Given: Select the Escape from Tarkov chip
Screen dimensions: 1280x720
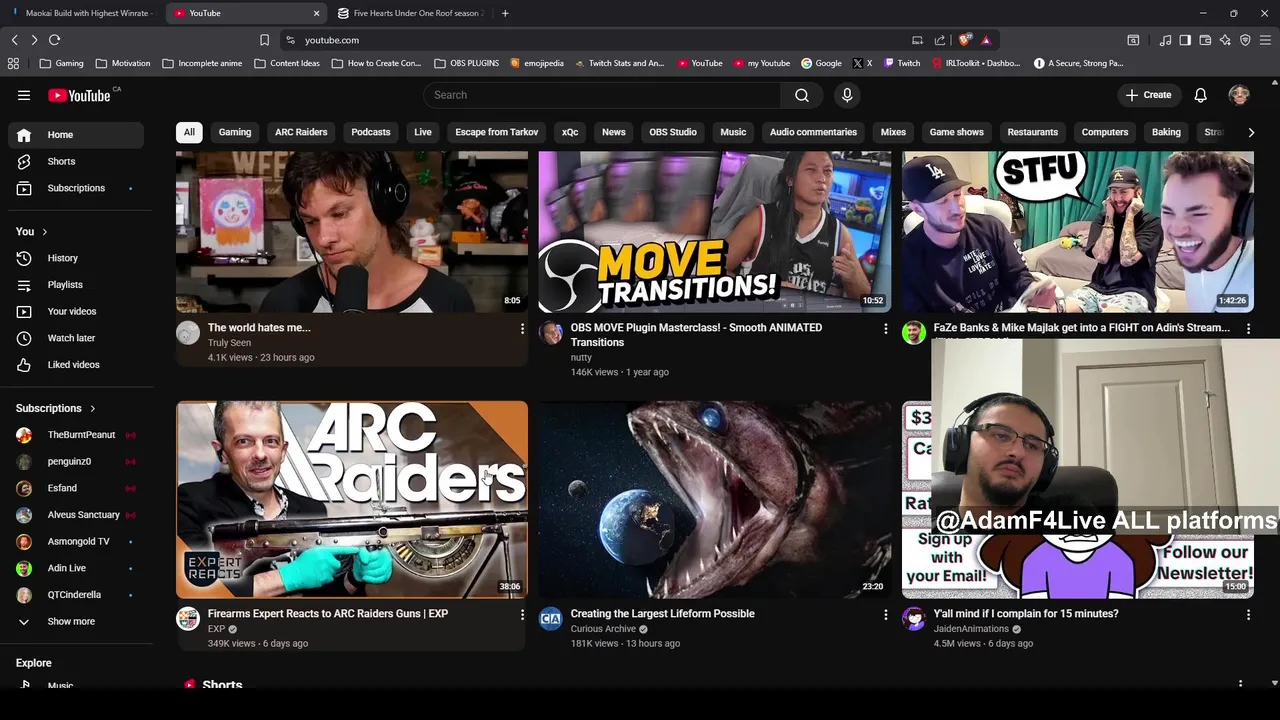Looking at the screenshot, I should (x=496, y=132).
